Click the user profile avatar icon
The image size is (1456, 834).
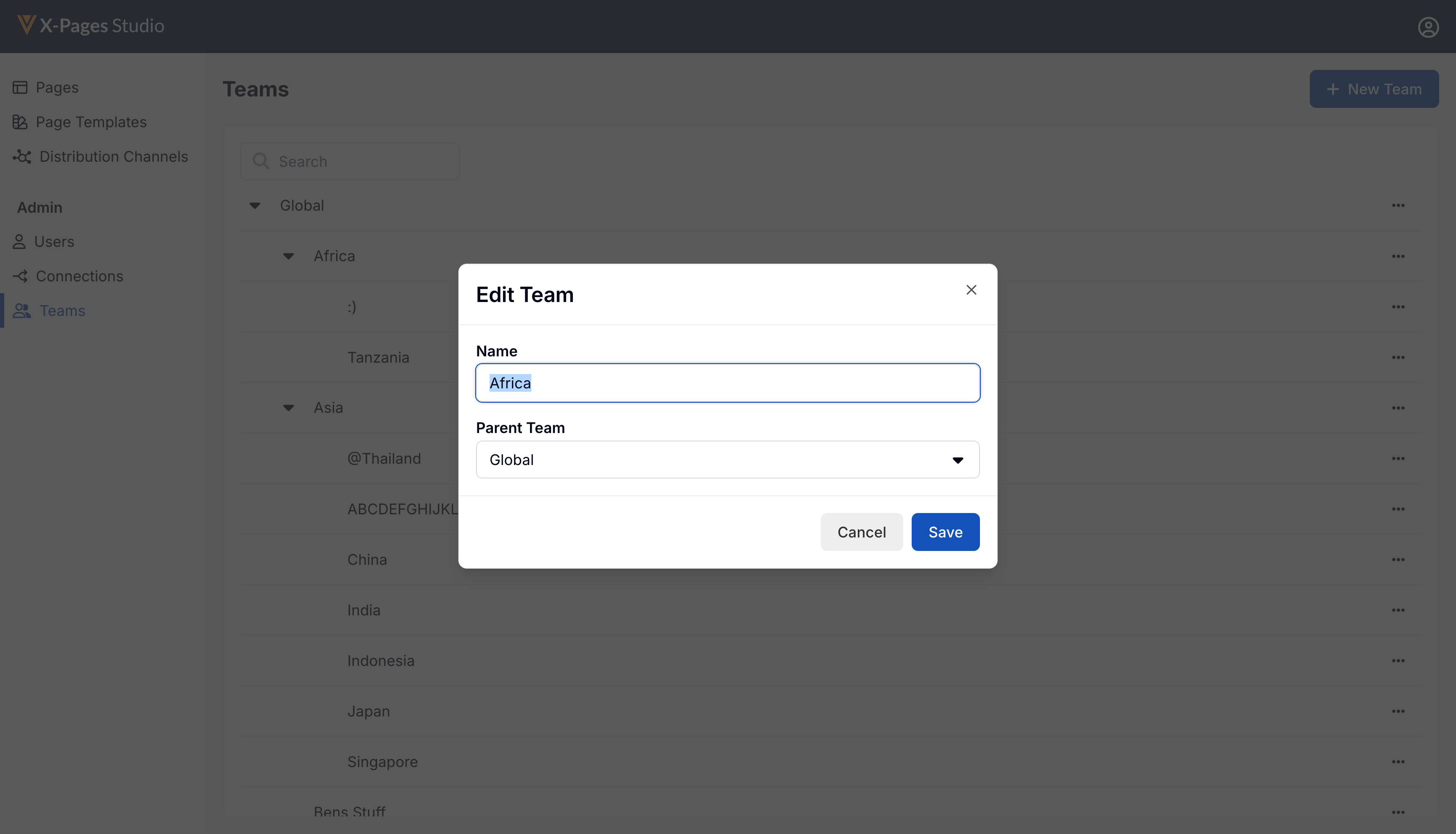point(1428,27)
